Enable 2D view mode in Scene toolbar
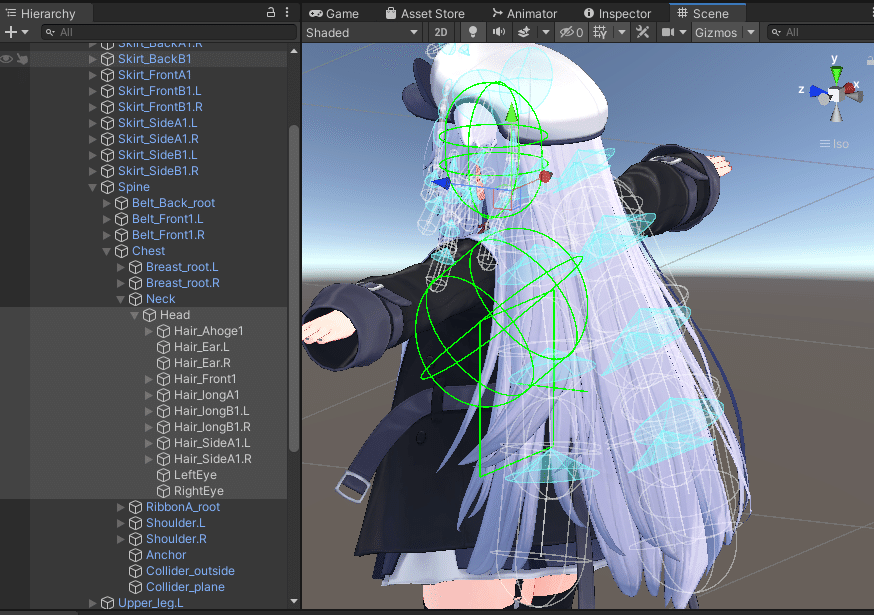The height and width of the screenshot is (615, 874). point(441,32)
